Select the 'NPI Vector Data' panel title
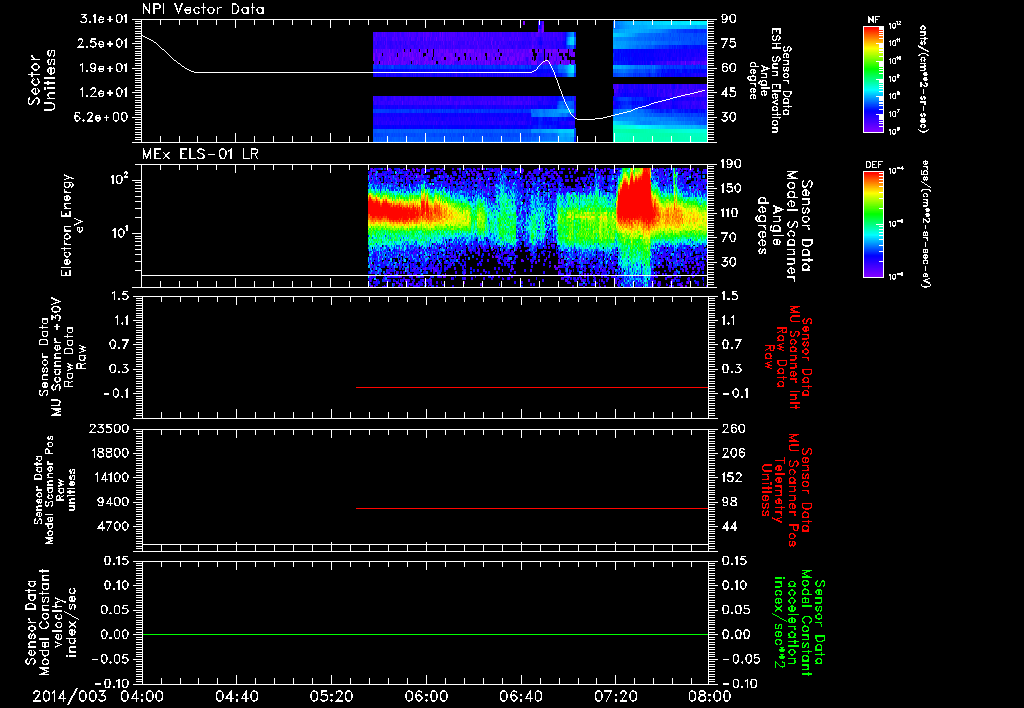 pos(204,9)
